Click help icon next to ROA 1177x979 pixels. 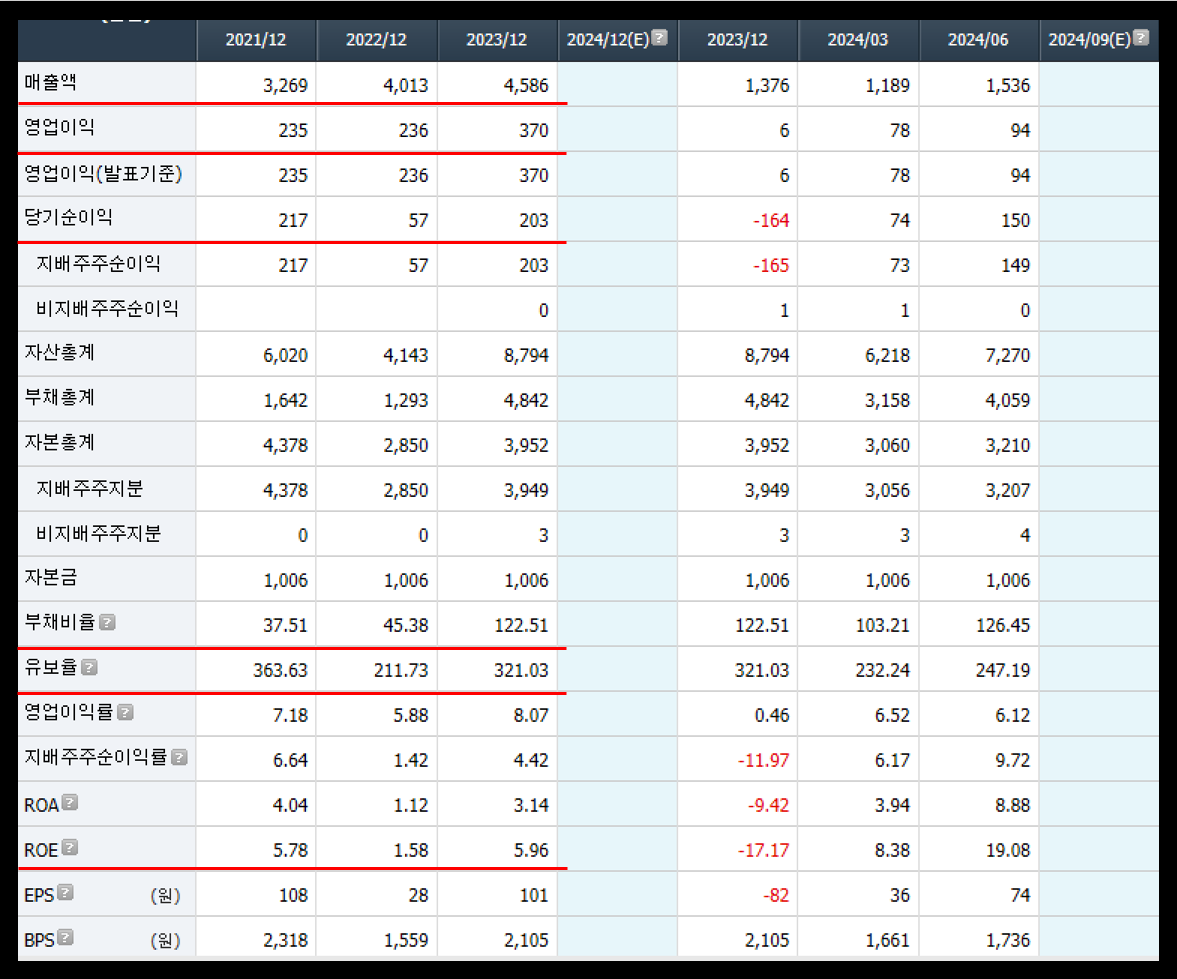[70, 803]
